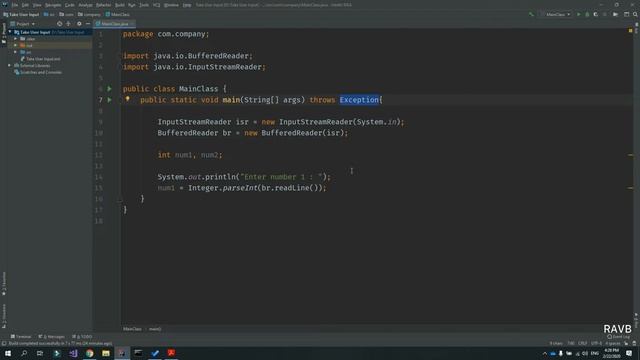This screenshot has width=640, height=360.
Task: Open File Explorer from the taskbar
Action: tap(106, 353)
